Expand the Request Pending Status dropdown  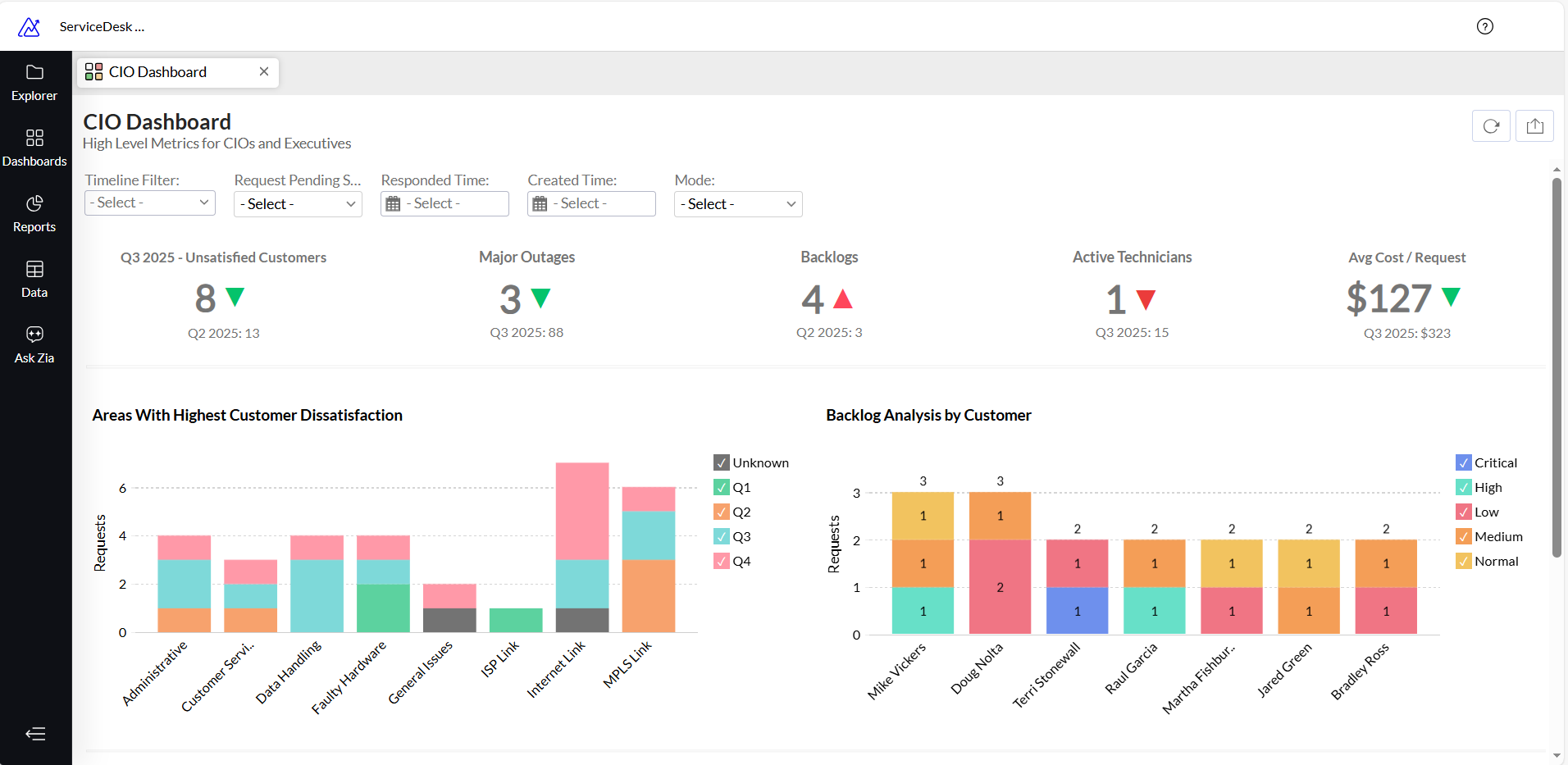[298, 204]
